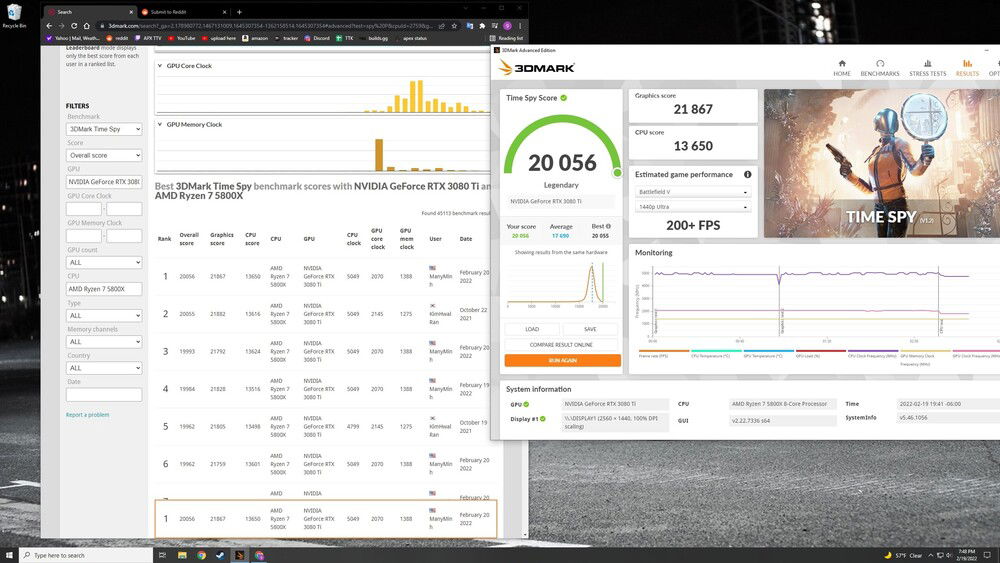Open the Battlefield V game dropdown
The image size is (1000, 563).
click(x=691, y=192)
